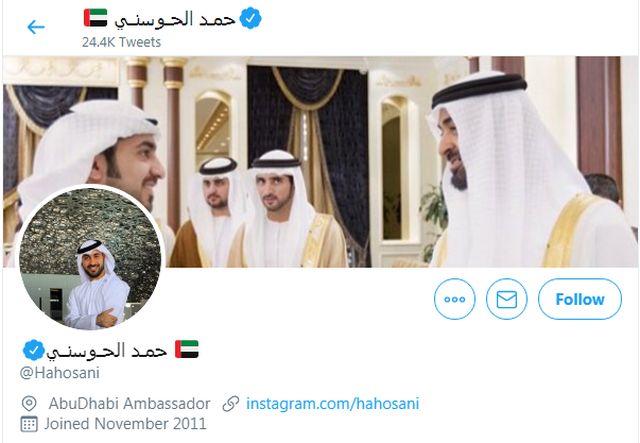Open the circular profile picture
The width and height of the screenshot is (640, 443).
click(x=90, y=257)
